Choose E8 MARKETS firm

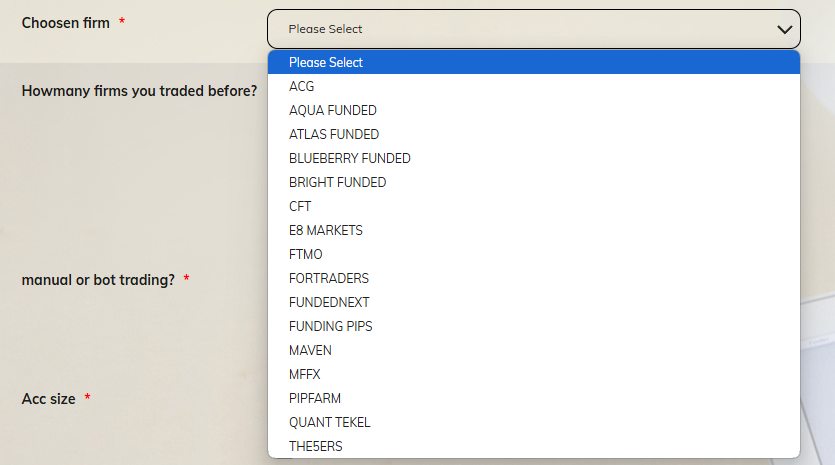pos(534,230)
